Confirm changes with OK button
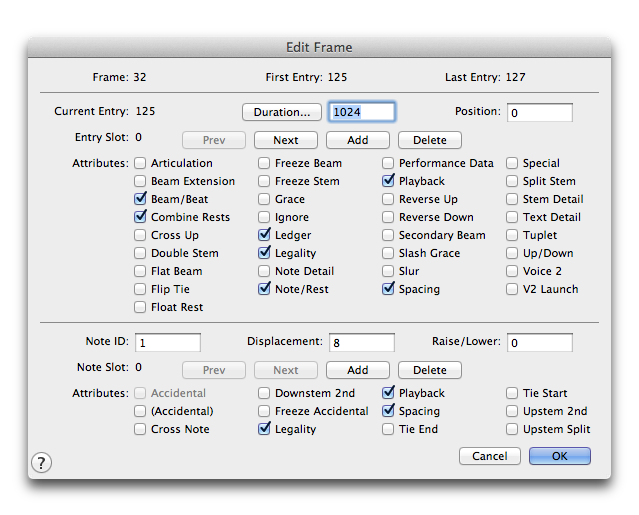The image size is (639, 515). 560,456
